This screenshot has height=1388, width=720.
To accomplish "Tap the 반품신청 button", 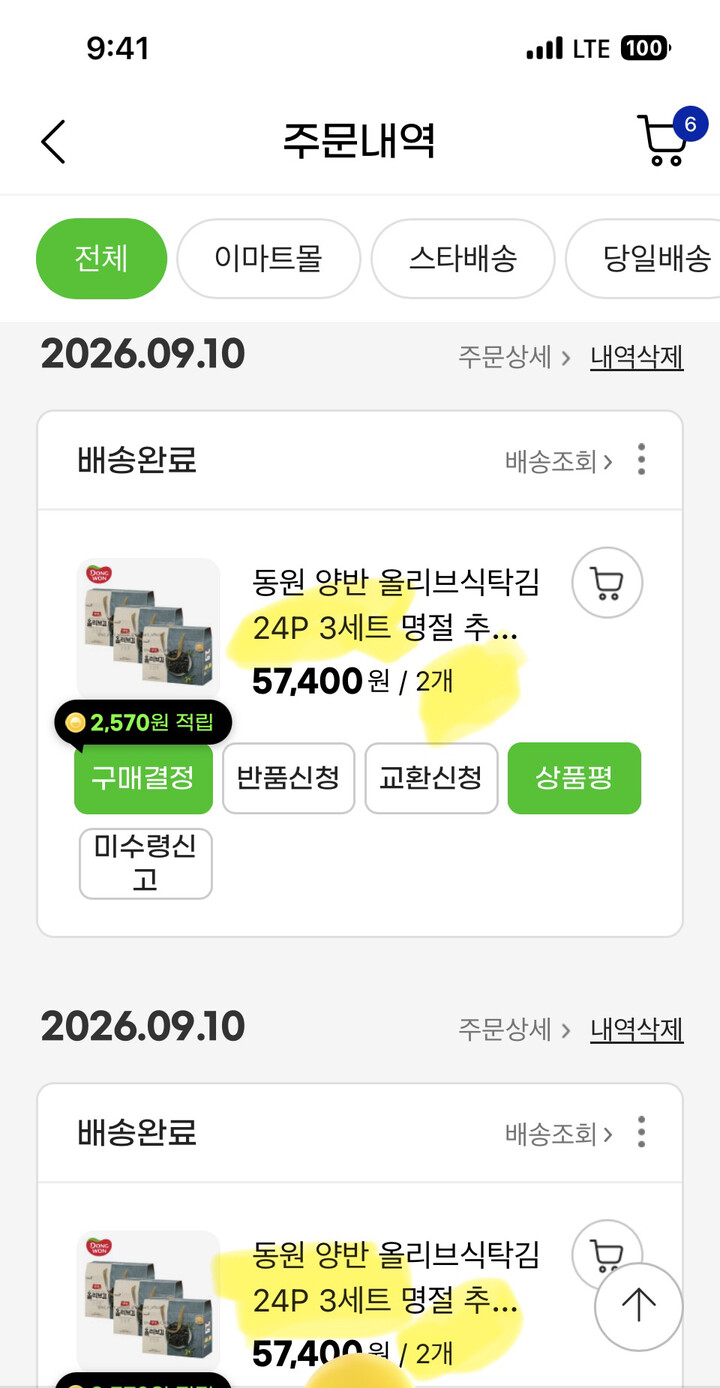I will pos(288,778).
